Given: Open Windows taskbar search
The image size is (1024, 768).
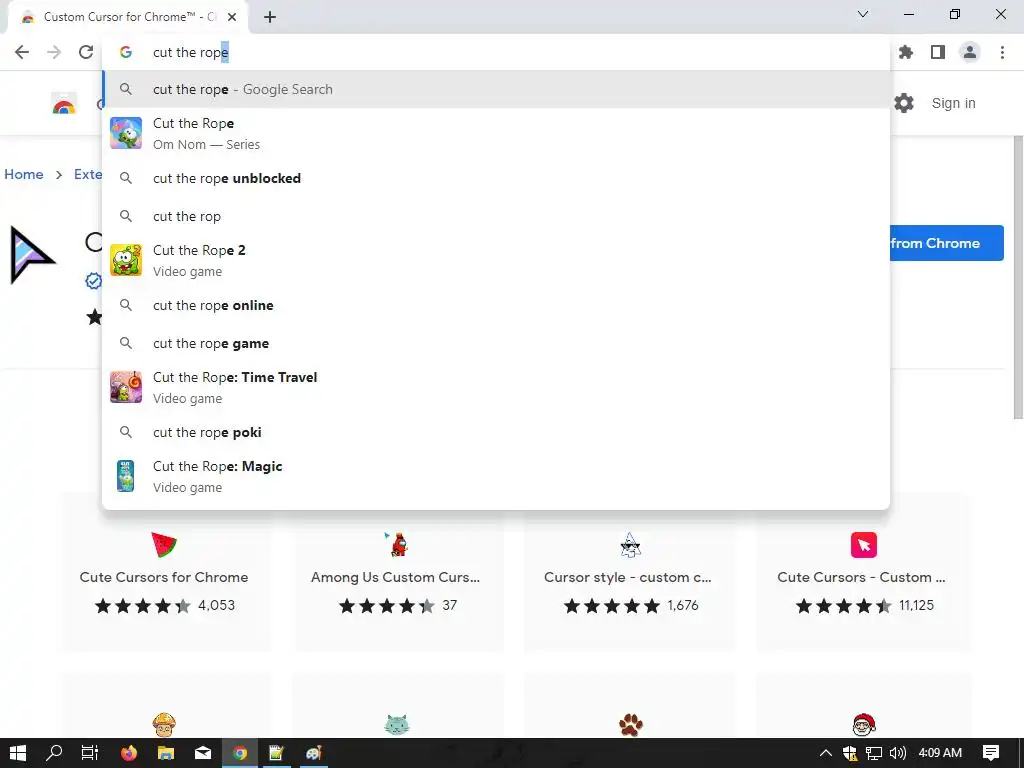Looking at the screenshot, I should coord(54,753).
